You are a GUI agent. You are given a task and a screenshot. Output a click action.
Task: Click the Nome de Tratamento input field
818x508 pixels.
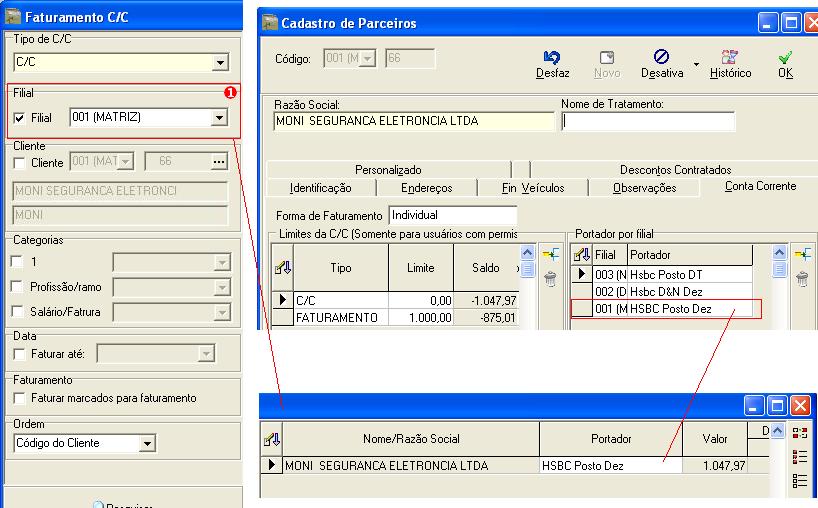[x=647, y=121]
